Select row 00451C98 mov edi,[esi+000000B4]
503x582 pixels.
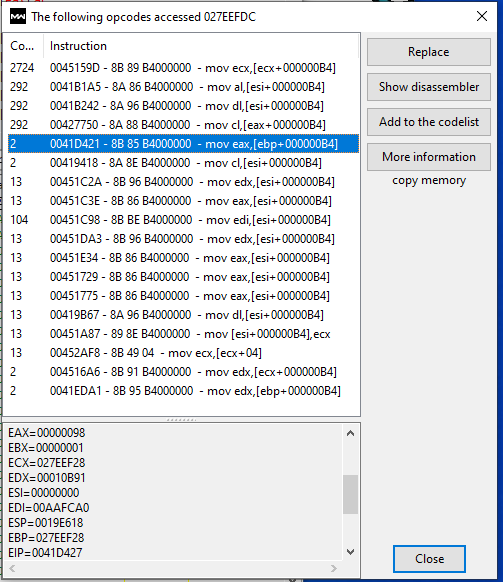tap(183, 220)
